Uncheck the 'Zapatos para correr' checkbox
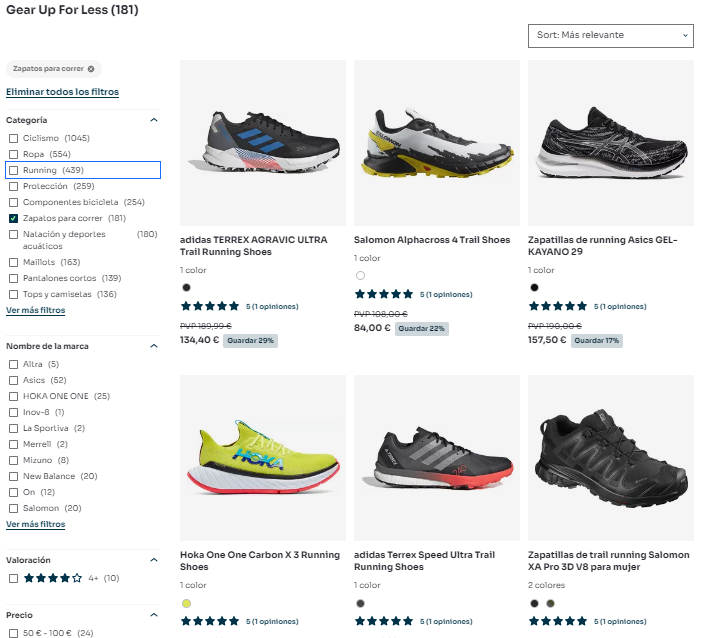The width and height of the screenshot is (723, 638). click(13, 218)
